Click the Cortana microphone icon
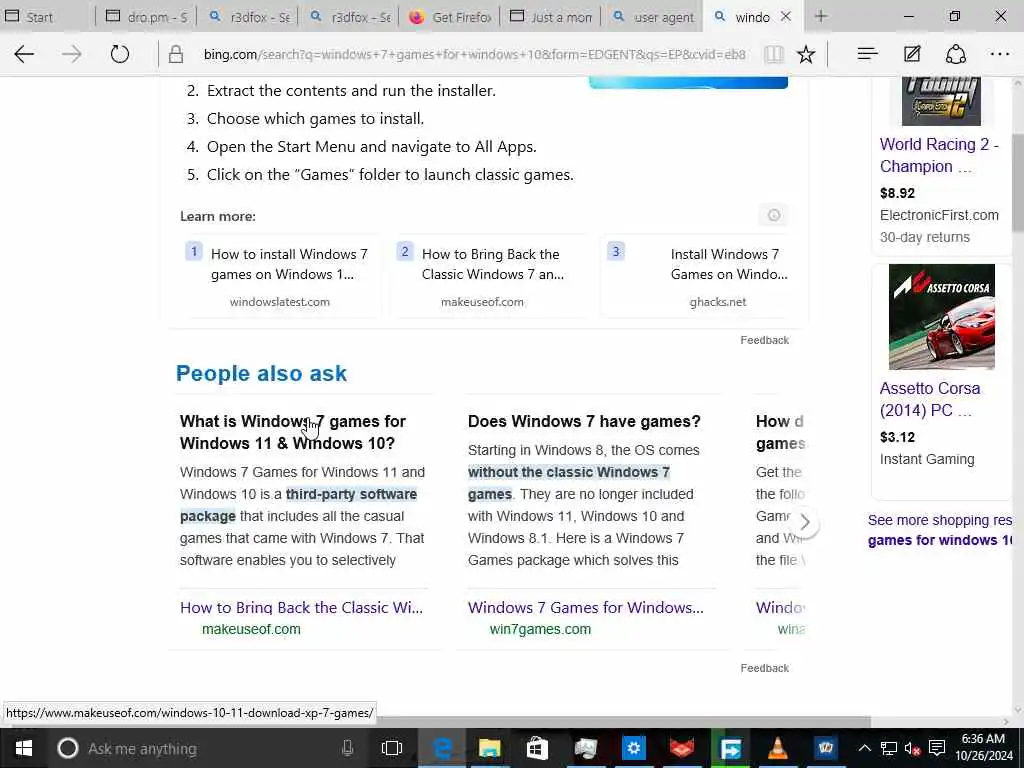Screen dimensions: 1024x768 click(347, 748)
